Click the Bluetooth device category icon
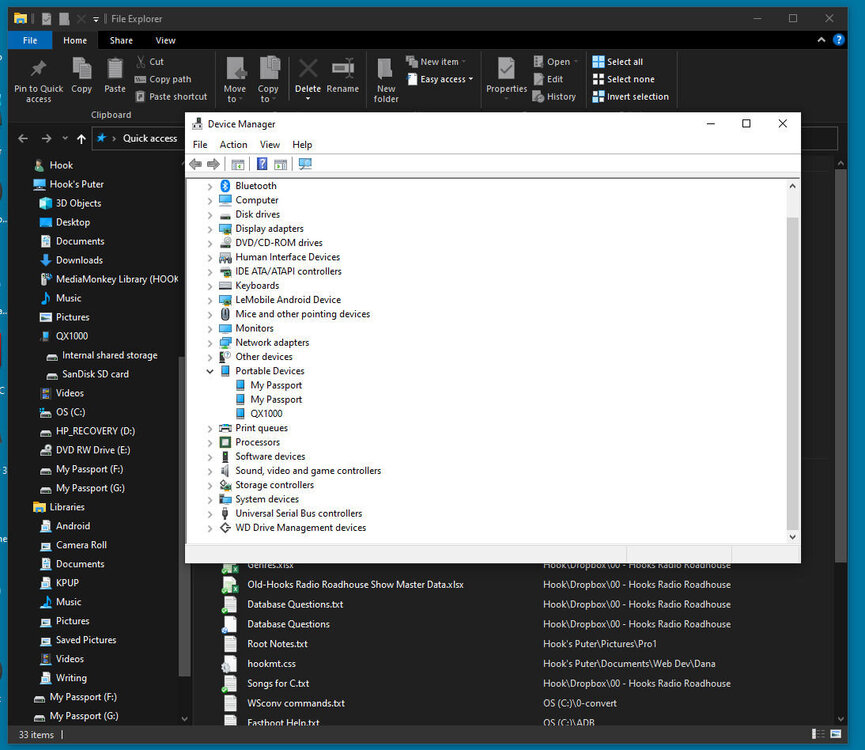Viewport: 865px width, 750px height. coord(225,186)
